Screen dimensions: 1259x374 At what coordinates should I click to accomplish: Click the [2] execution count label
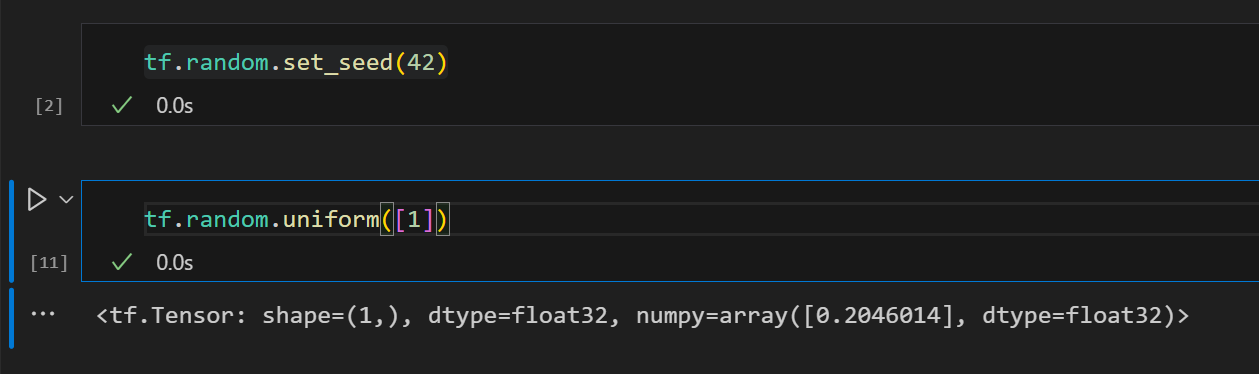click(x=49, y=105)
